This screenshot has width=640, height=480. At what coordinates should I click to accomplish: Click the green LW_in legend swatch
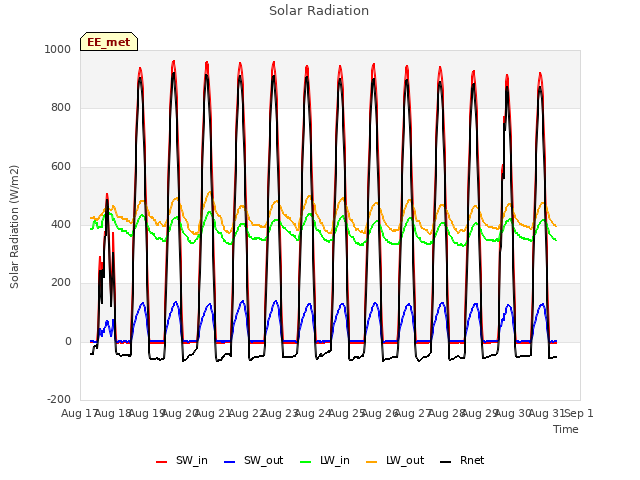tap(305, 462)
